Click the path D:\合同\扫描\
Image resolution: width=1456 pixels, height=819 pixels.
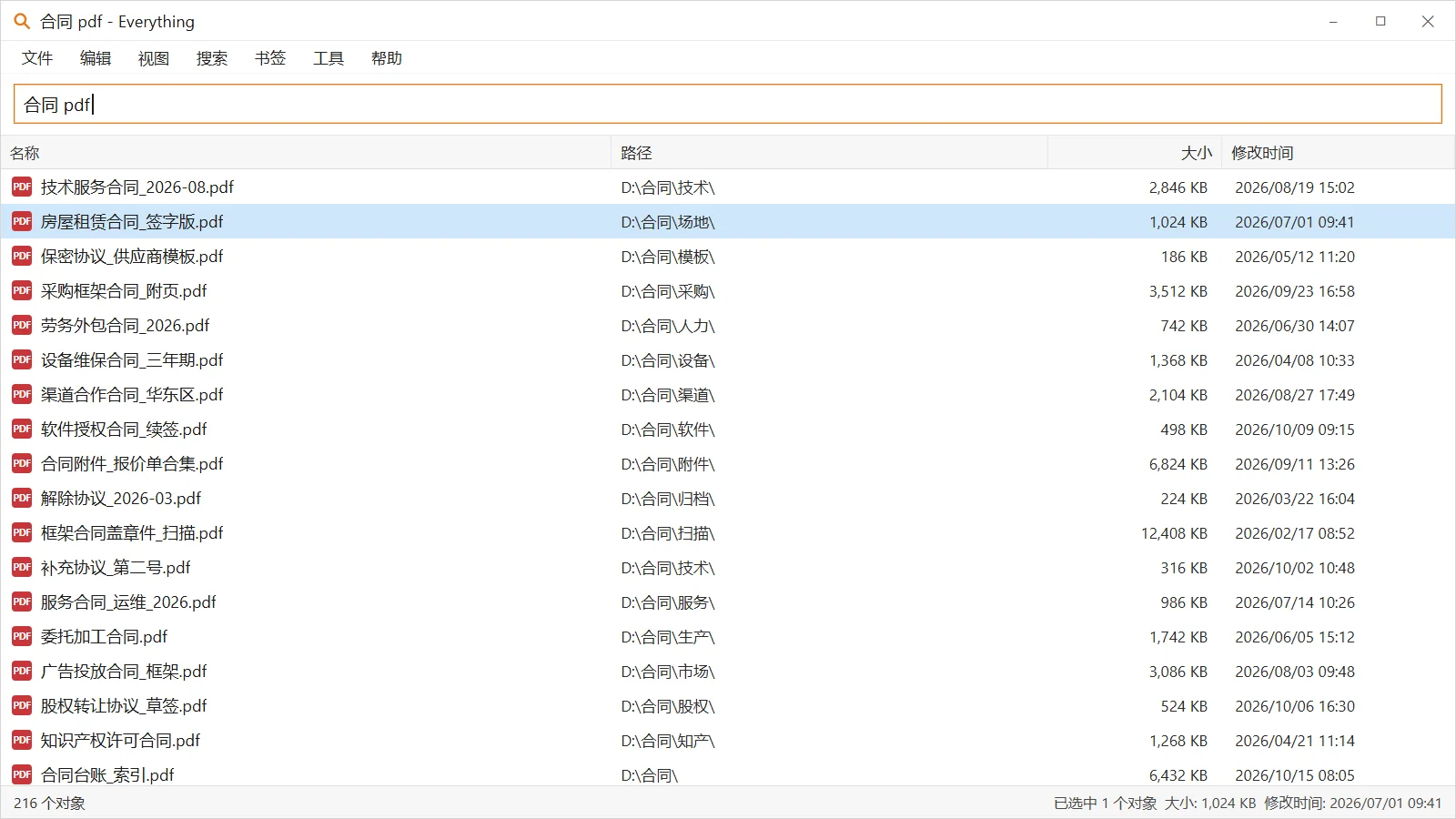(668, 533)
